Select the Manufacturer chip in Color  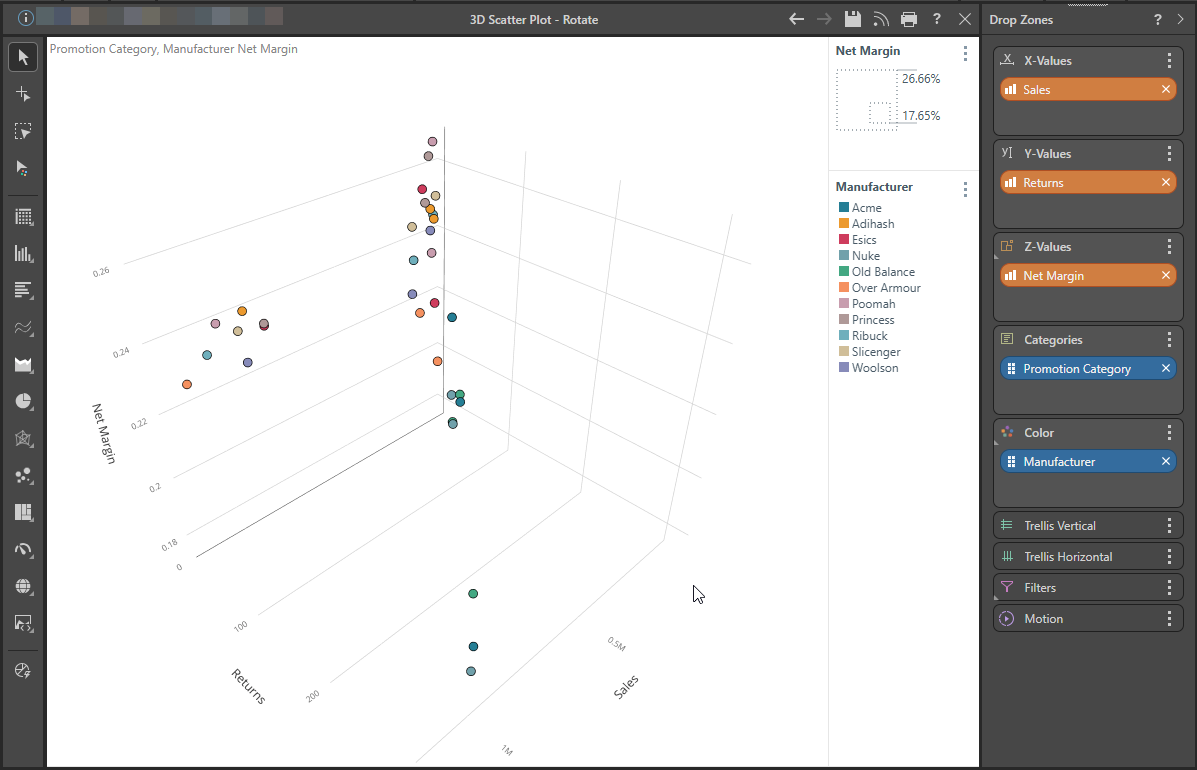click(1088, 462)
